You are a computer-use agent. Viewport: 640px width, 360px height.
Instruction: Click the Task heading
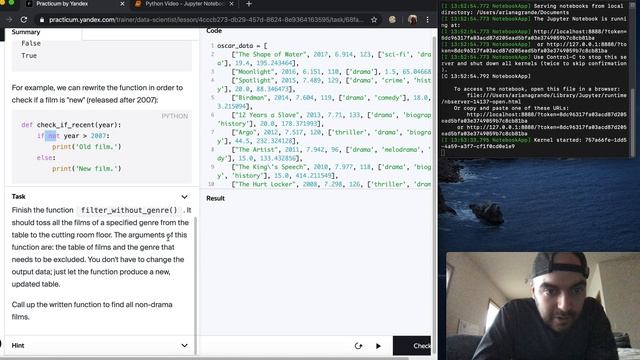point(18,196)
